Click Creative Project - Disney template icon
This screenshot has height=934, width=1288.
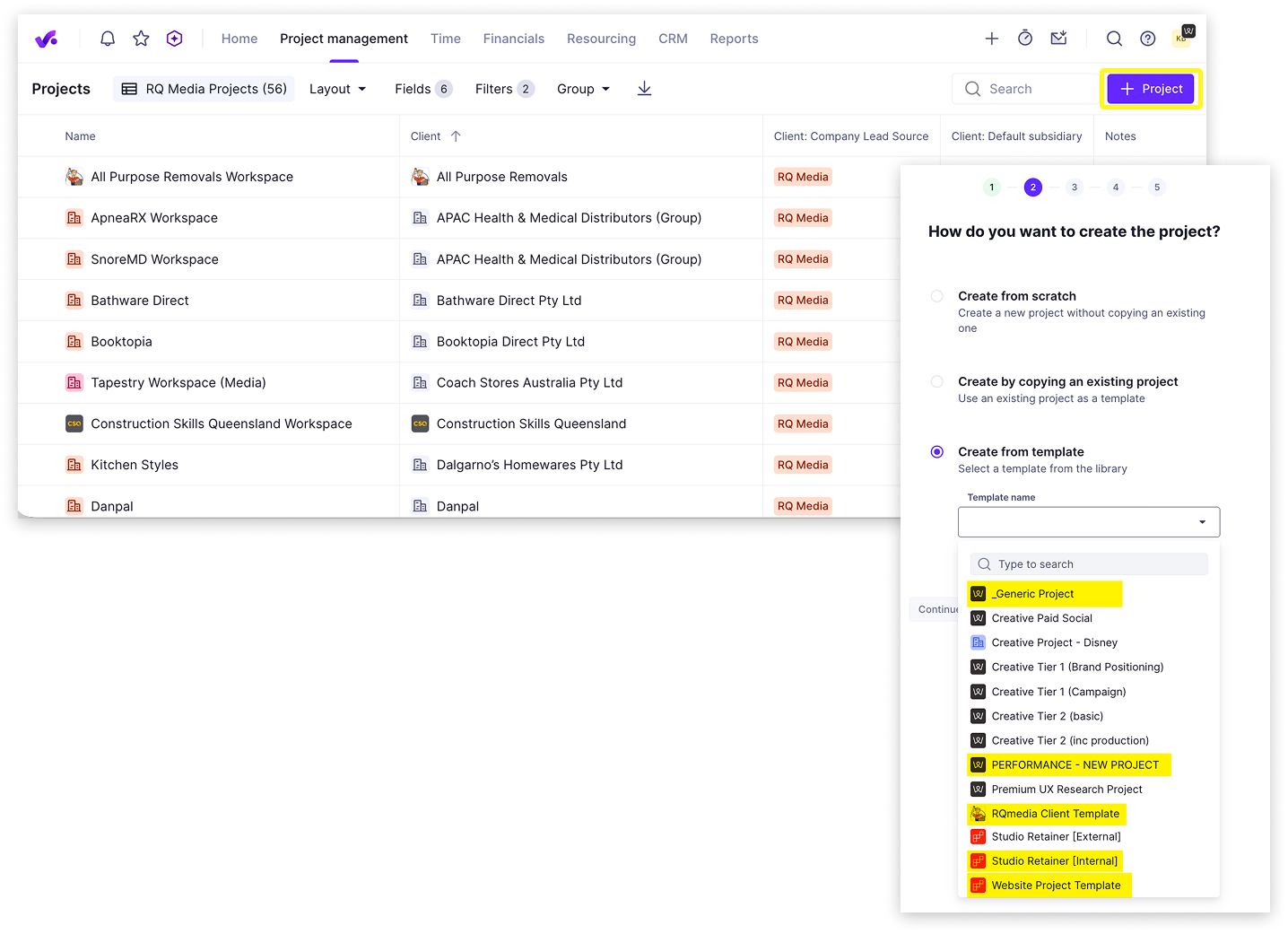pyautogui.click(x=979, y=642)
